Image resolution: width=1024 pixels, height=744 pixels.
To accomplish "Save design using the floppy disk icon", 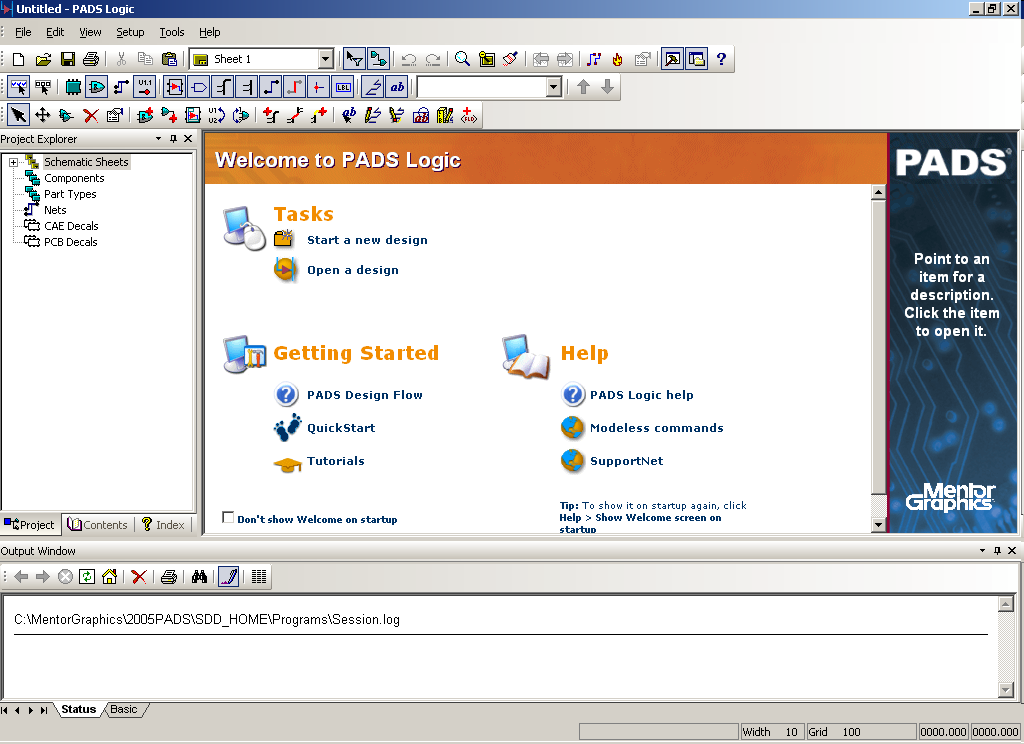I will pos(67,59).
